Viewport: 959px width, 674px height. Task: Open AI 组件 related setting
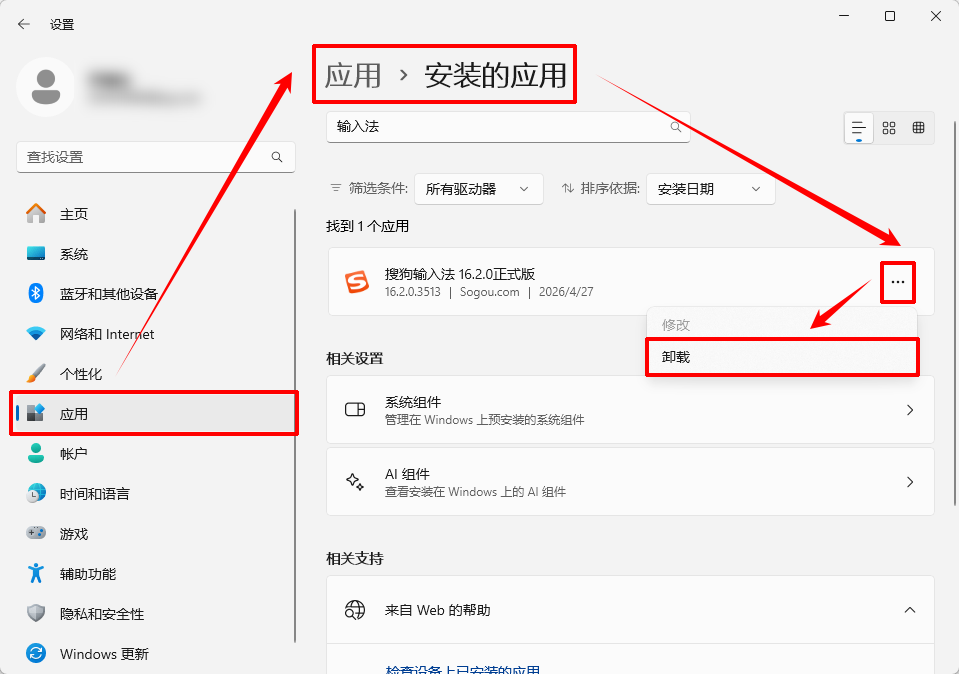click(x=631, y=481)
